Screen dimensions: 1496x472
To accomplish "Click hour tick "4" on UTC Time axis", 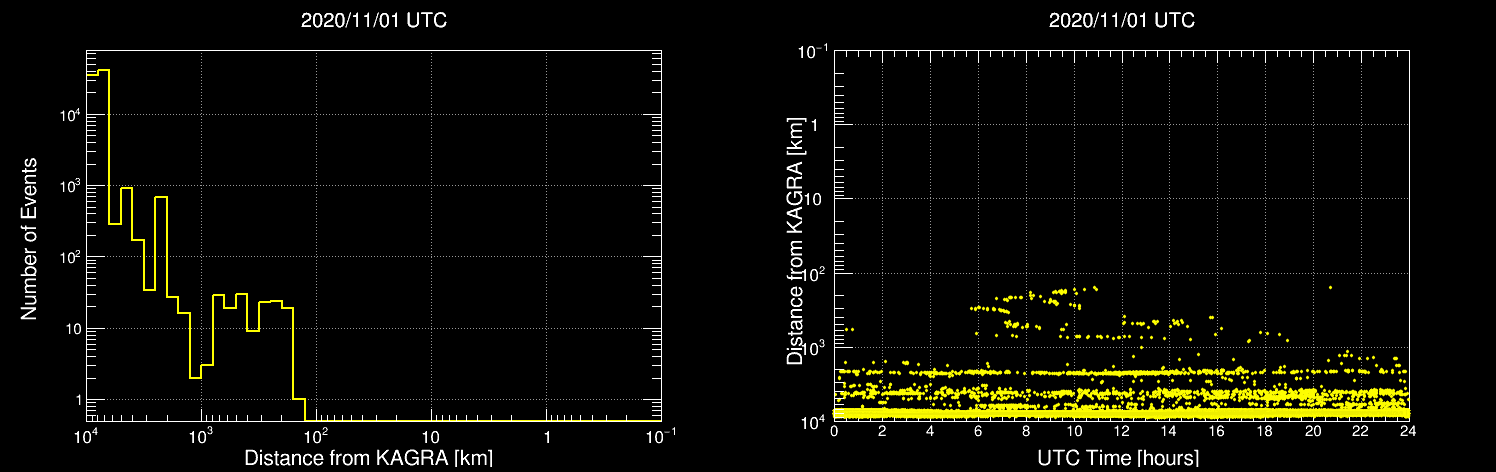I will [x=930, y=432].
